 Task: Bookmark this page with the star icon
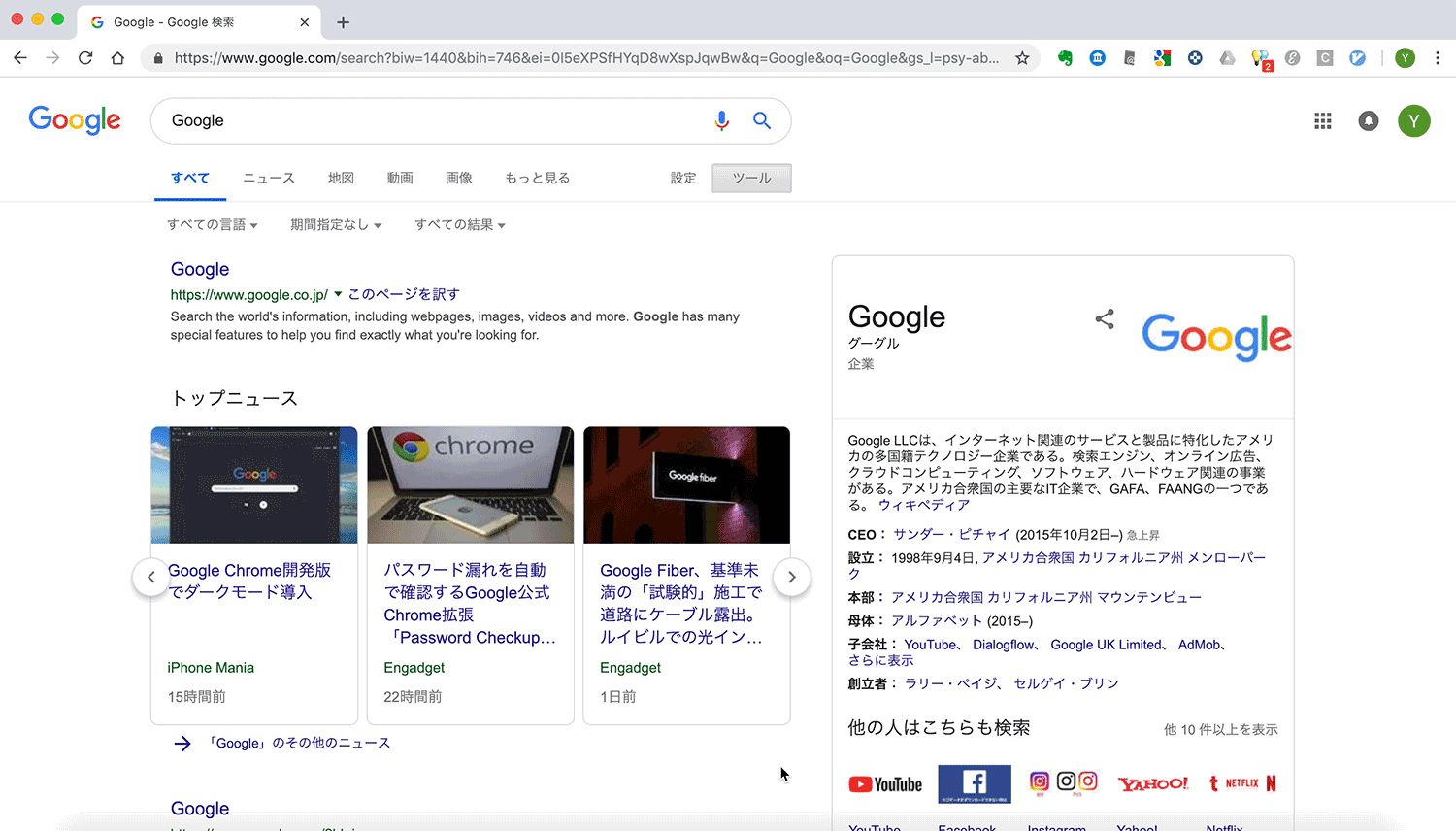pos(1022,58)
